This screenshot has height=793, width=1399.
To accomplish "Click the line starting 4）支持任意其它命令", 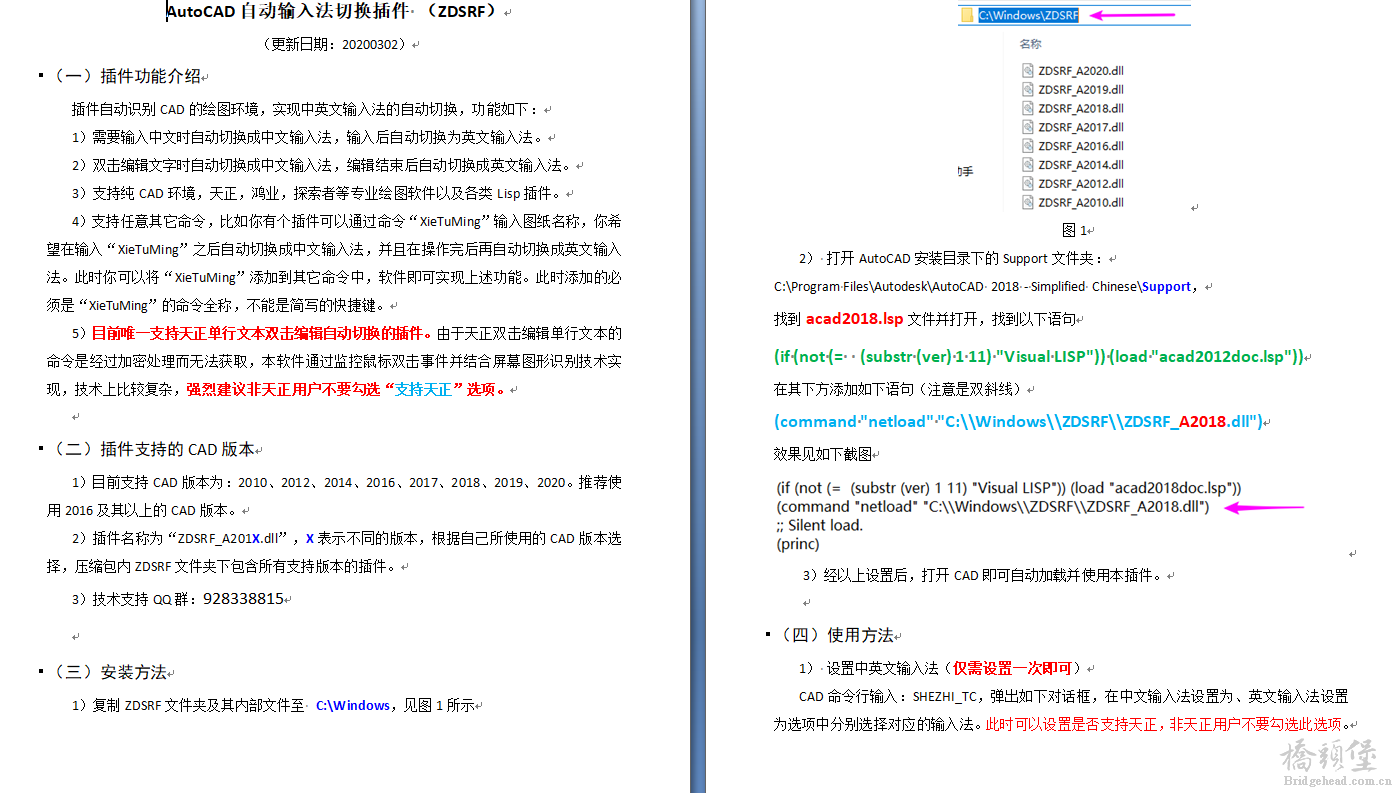I will [x=346, y=221].
